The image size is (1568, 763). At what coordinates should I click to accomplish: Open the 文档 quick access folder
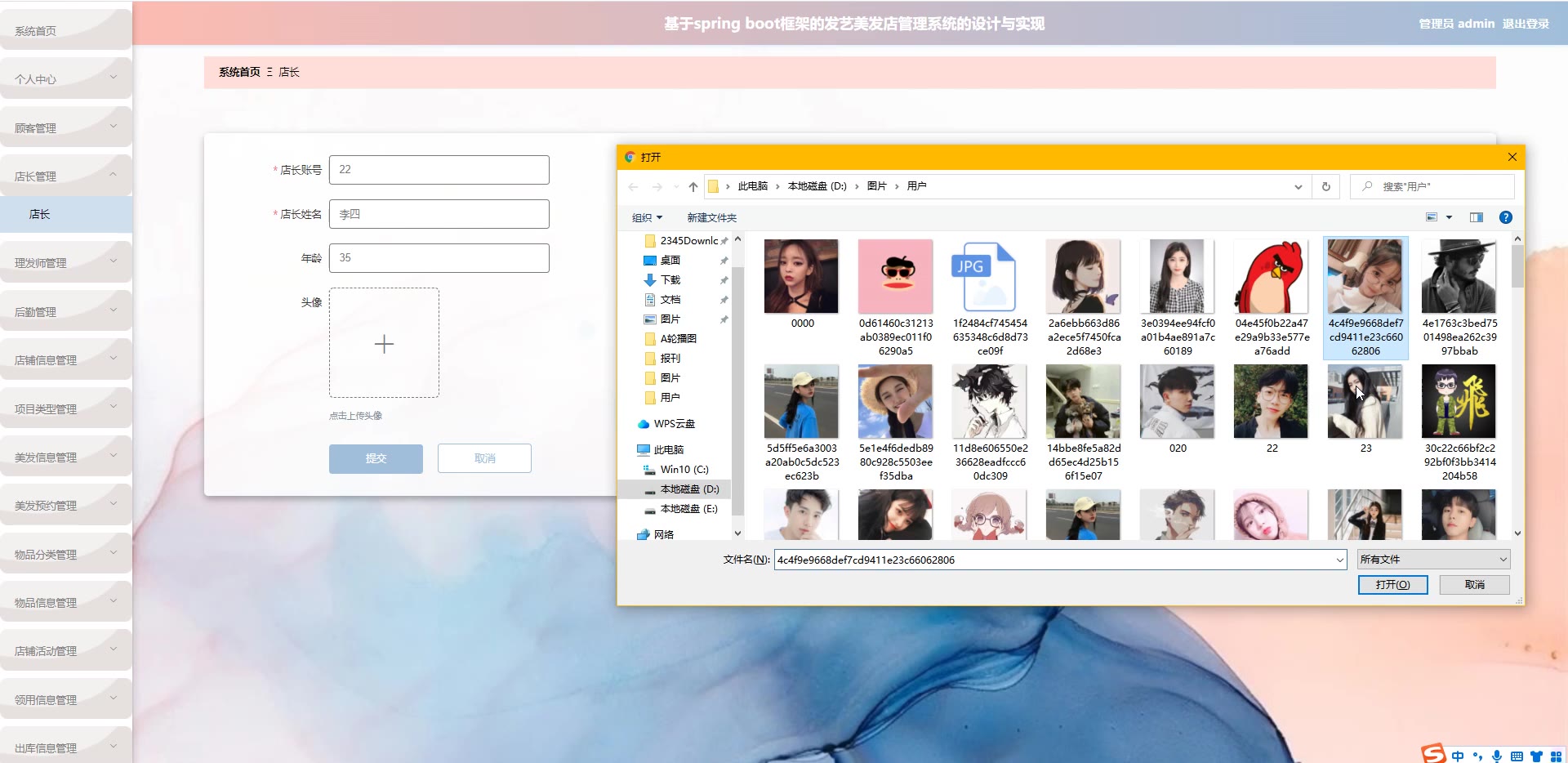click(662, 300)
